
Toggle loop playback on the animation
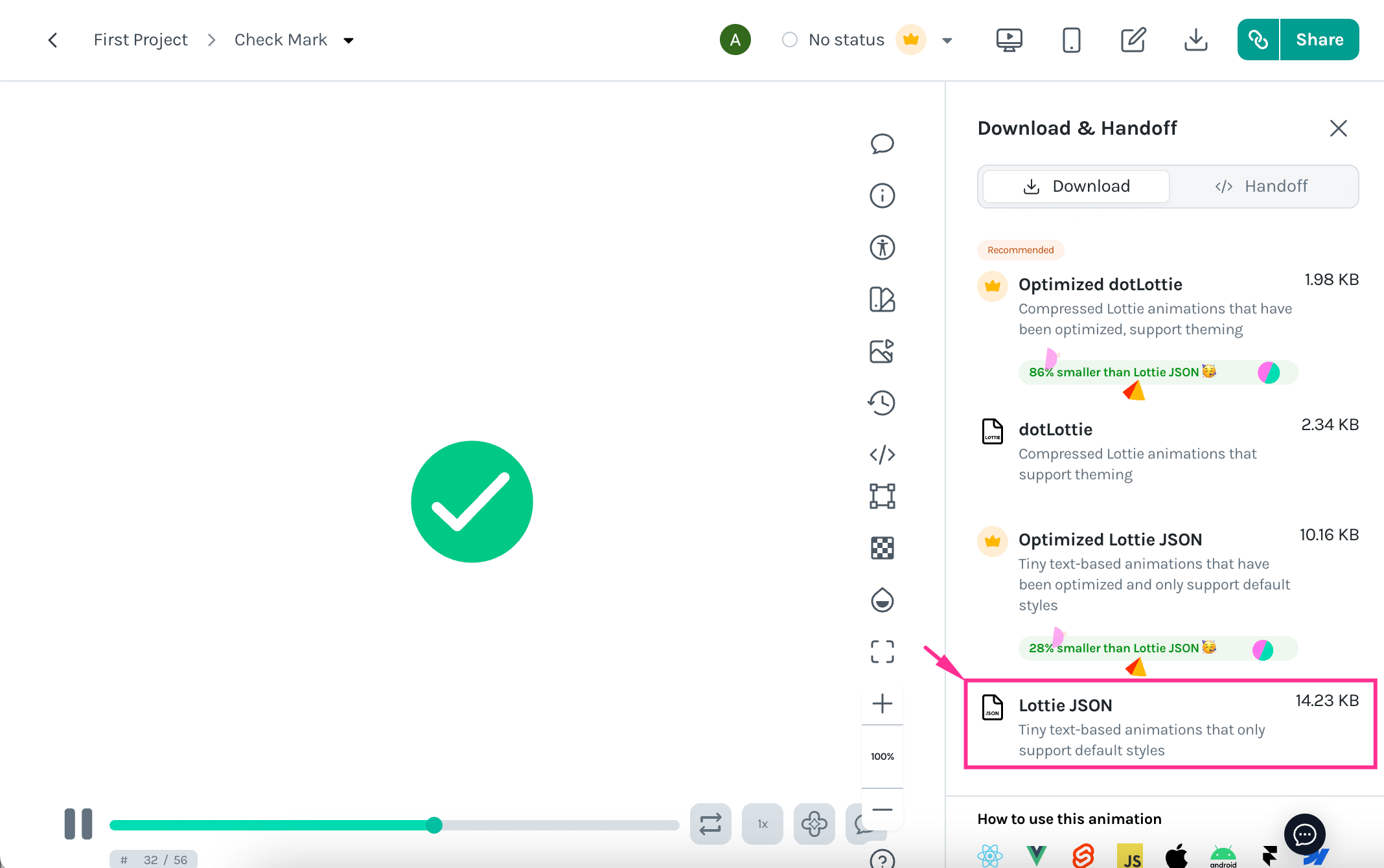coord(710,824)
